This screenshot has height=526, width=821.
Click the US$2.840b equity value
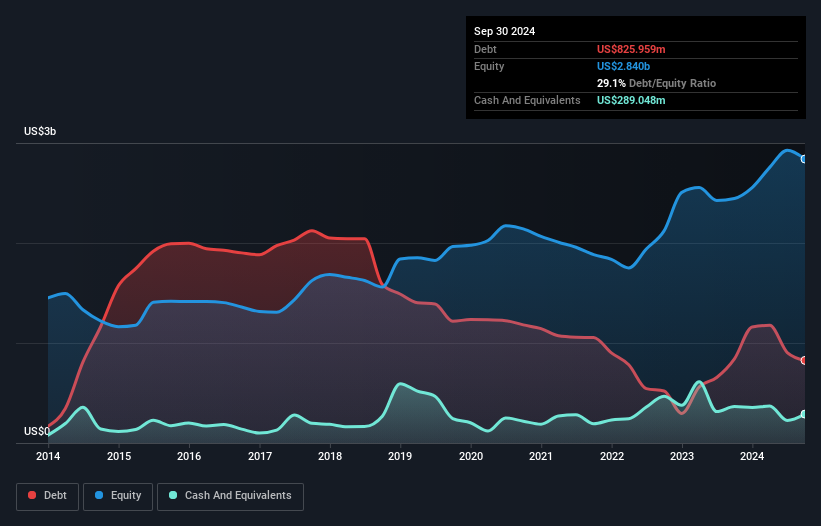[x=623, y=66]
